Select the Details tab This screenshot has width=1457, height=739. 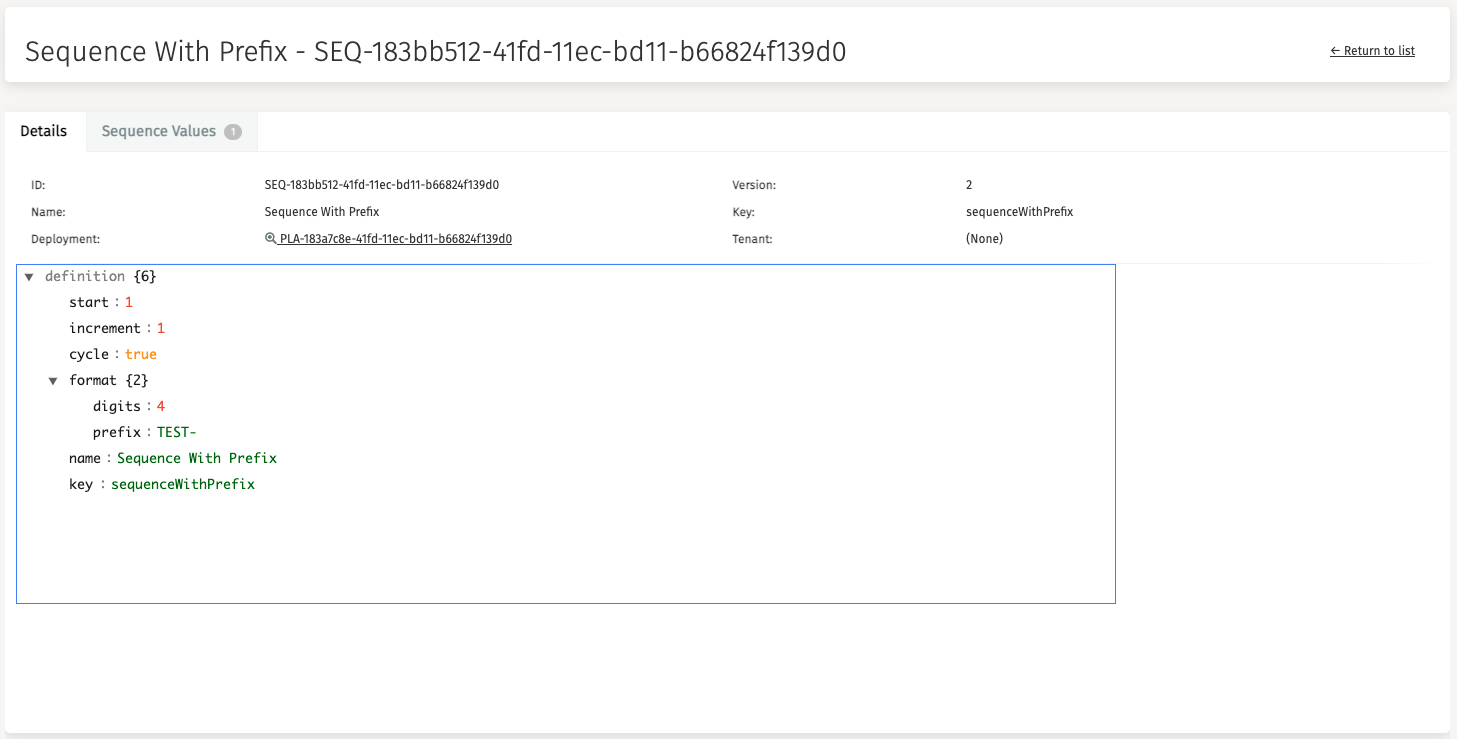pos(43,131)
